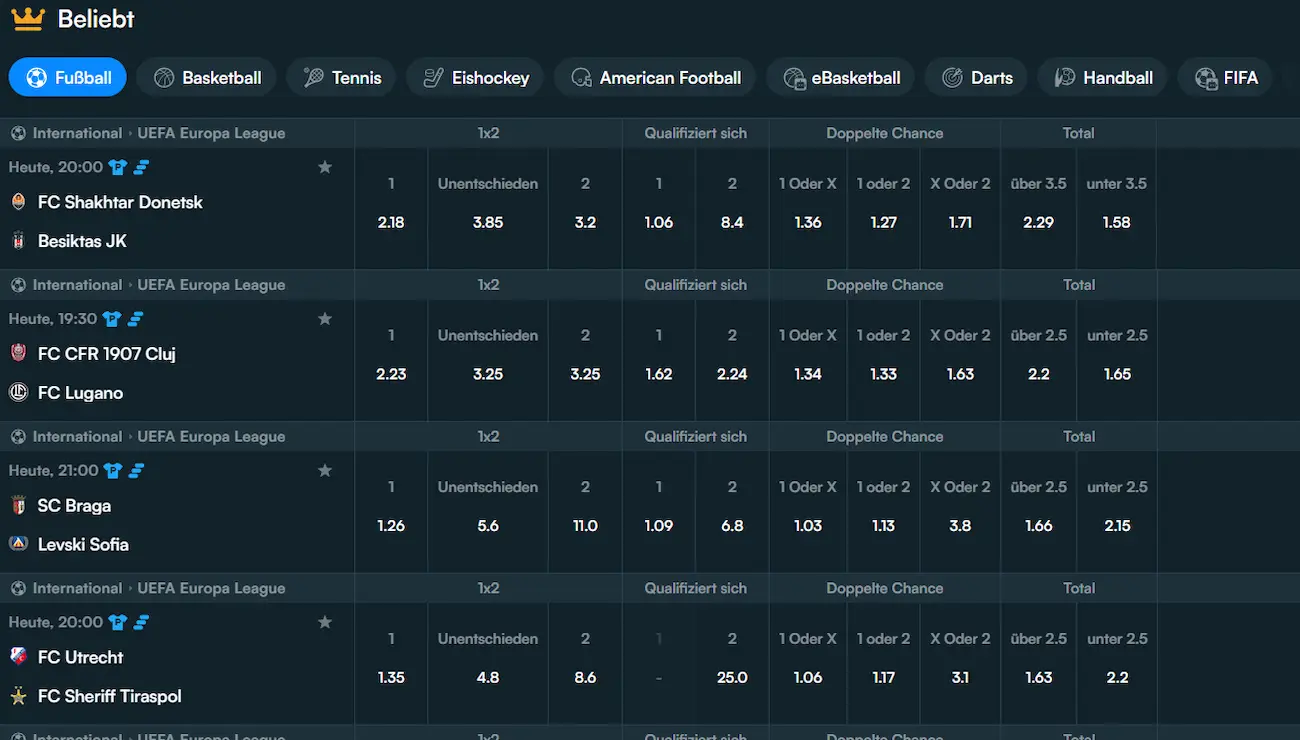This screenshot has width=1300, height=740.
Task: Open the American Football tab
Action: coord(655,77)
